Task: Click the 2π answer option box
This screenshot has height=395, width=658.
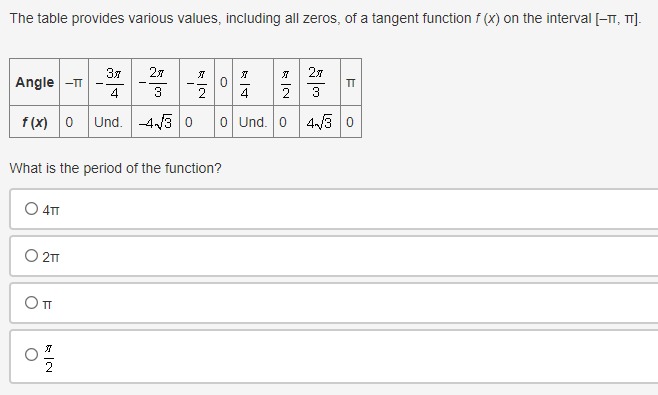Action: [x=334, y=256]
